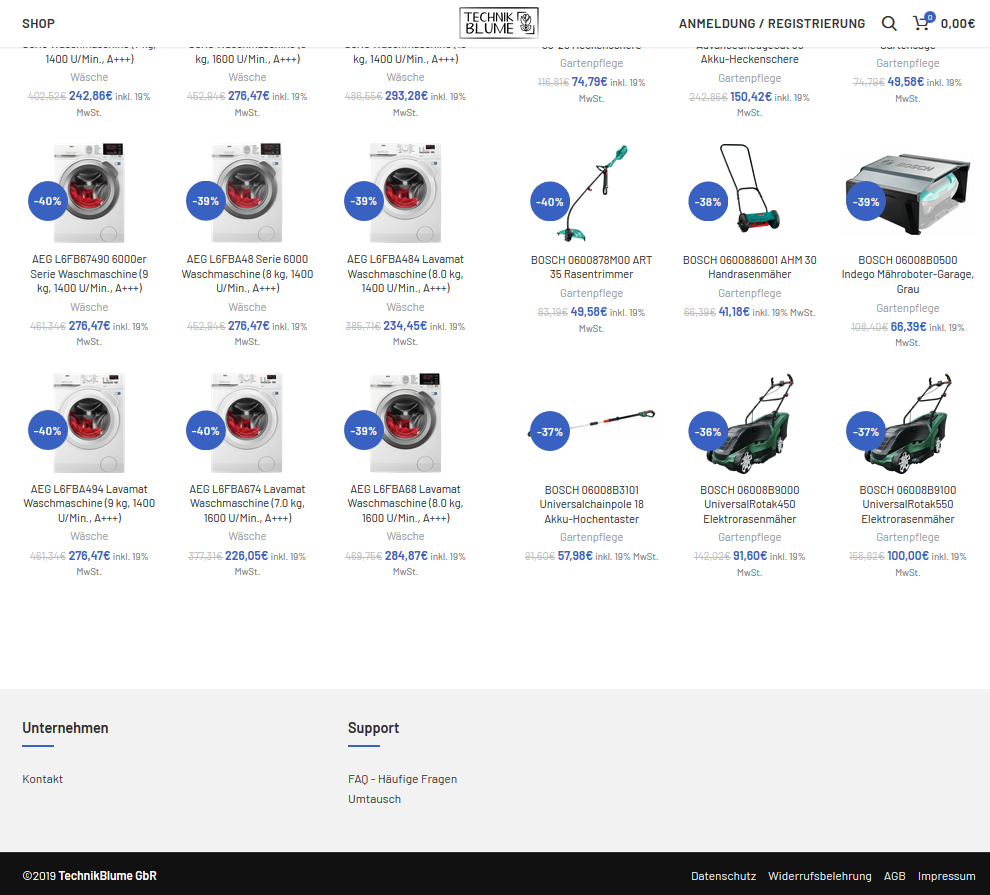The image size is (990, 895).
Task: Click BOSCH 06008B3101 Universalchainpole 18 title
Action: pyautogui.click(x=592, y=504)
